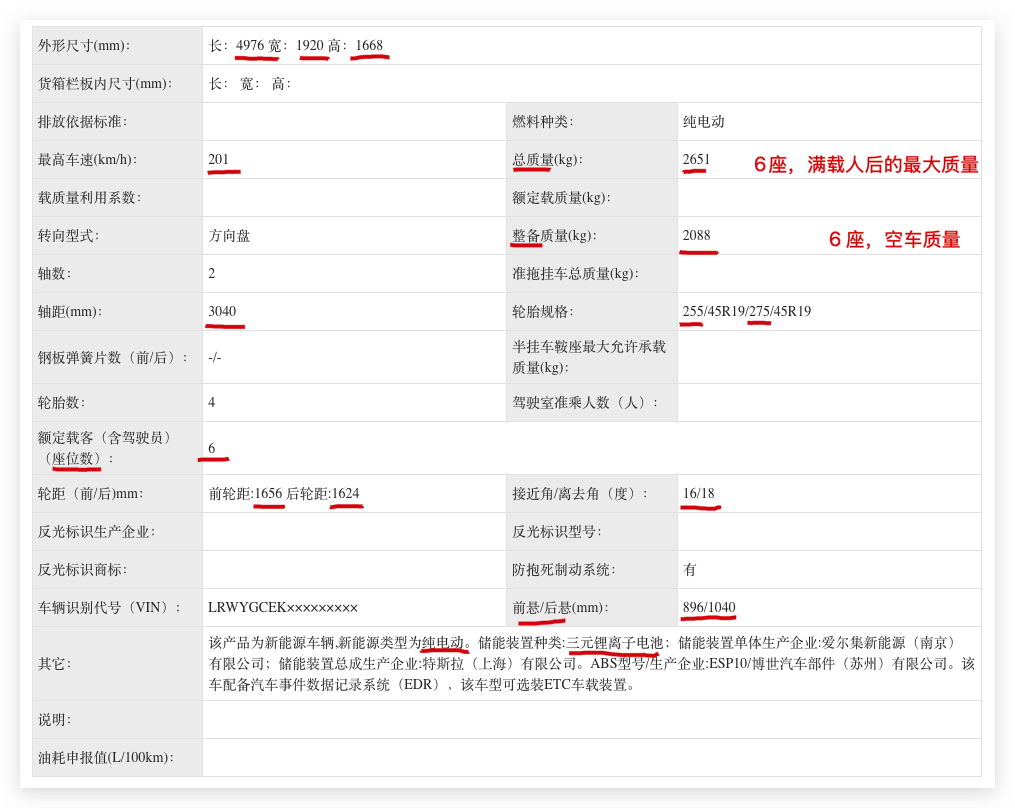Click the 准拖挂车总质量(kg) label

click(x=575, y=273)
